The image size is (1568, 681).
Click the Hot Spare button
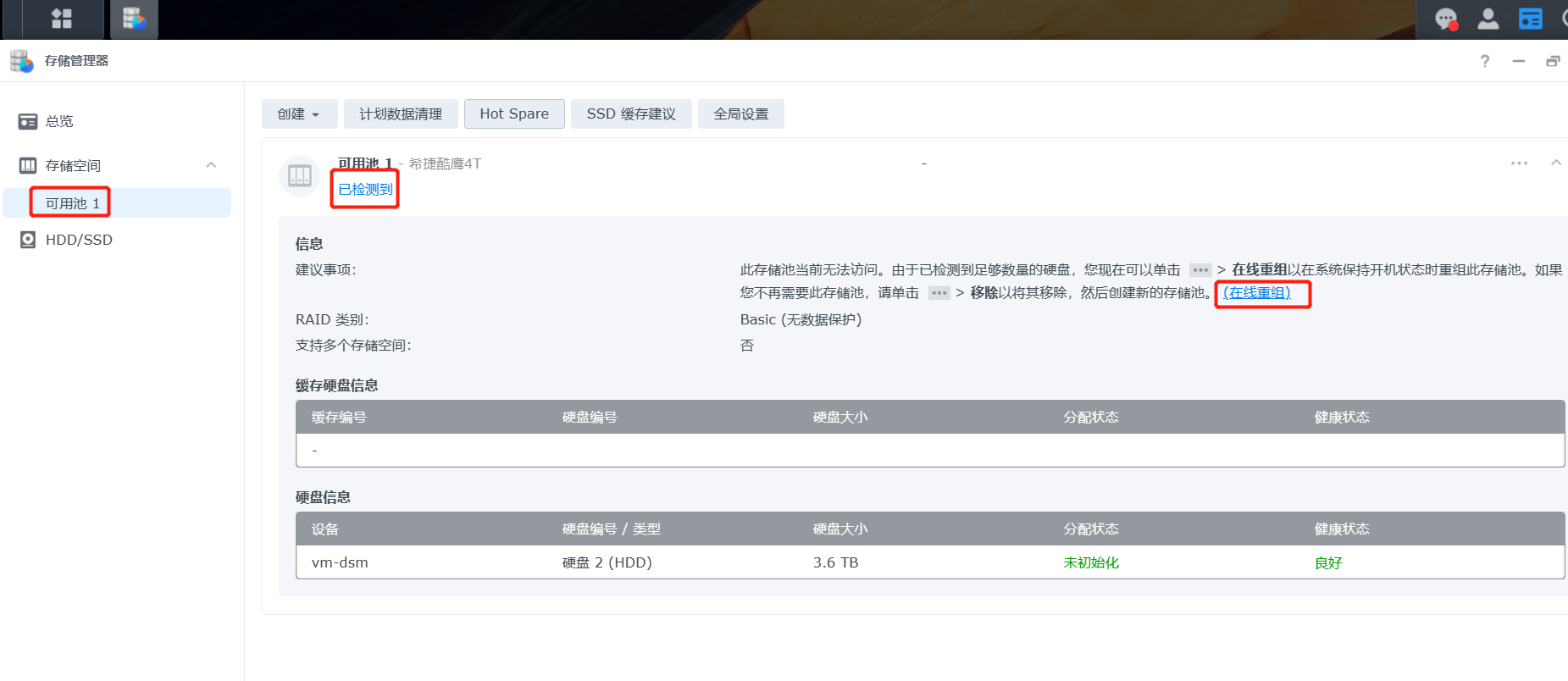[514, 114]
